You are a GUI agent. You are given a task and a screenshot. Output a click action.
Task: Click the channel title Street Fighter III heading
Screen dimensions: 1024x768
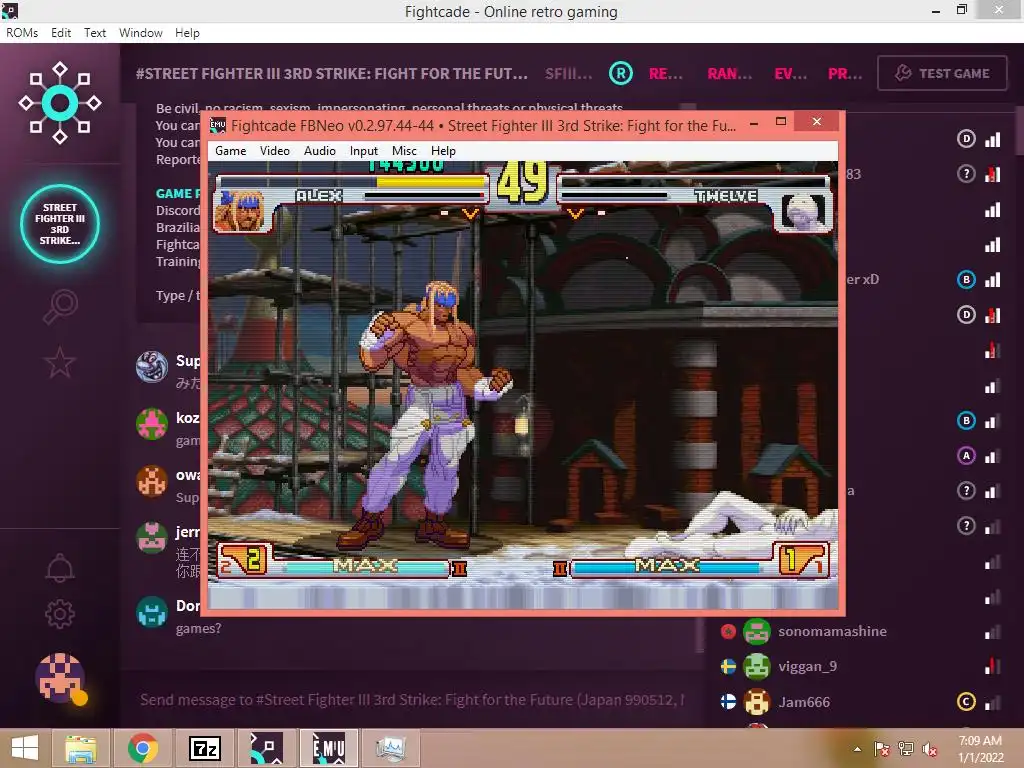coord(332,74)
